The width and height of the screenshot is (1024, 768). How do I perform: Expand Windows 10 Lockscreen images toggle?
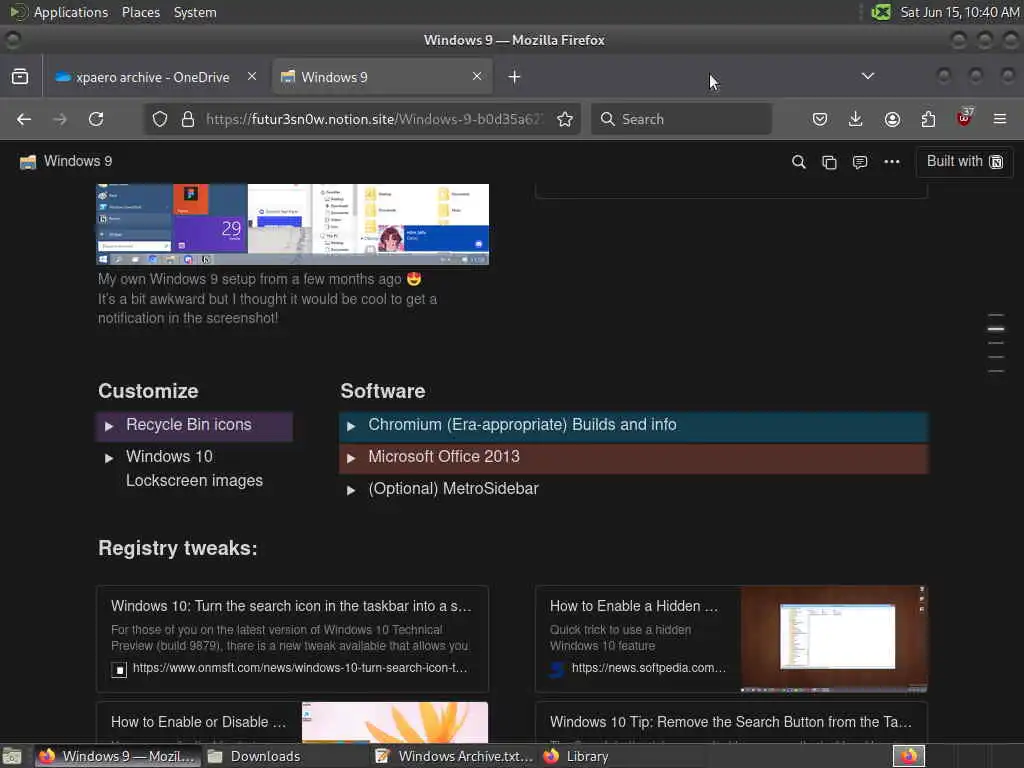(x=109, y=458)
